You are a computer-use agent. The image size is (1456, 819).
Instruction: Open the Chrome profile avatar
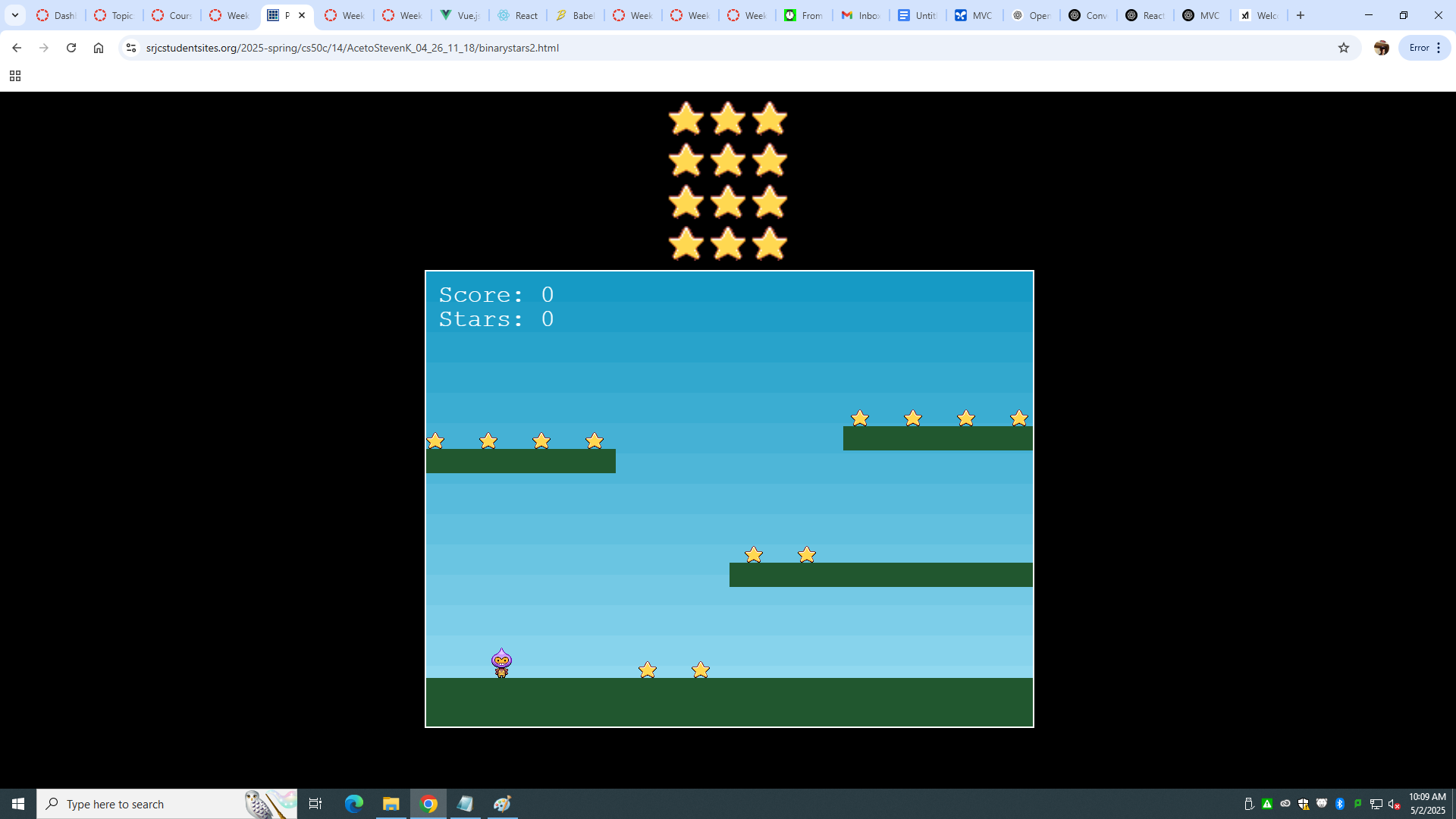point(1382,48)
